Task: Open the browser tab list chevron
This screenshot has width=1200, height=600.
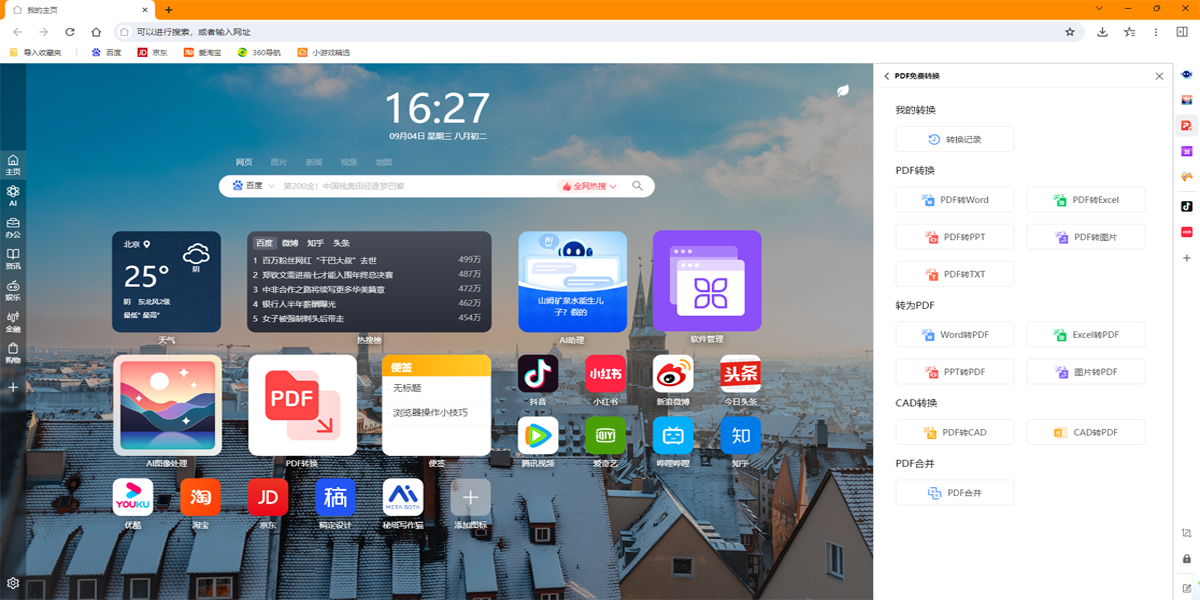Action: [x=1101, y=9]
